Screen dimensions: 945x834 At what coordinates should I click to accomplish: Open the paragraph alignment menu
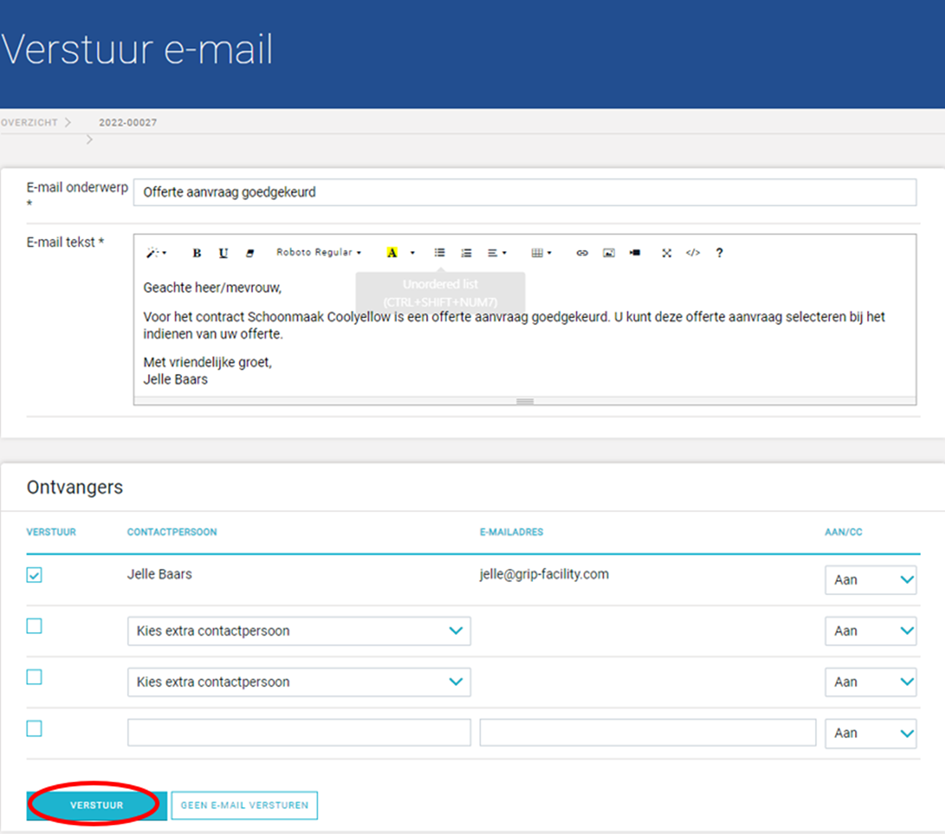point(497,253)
